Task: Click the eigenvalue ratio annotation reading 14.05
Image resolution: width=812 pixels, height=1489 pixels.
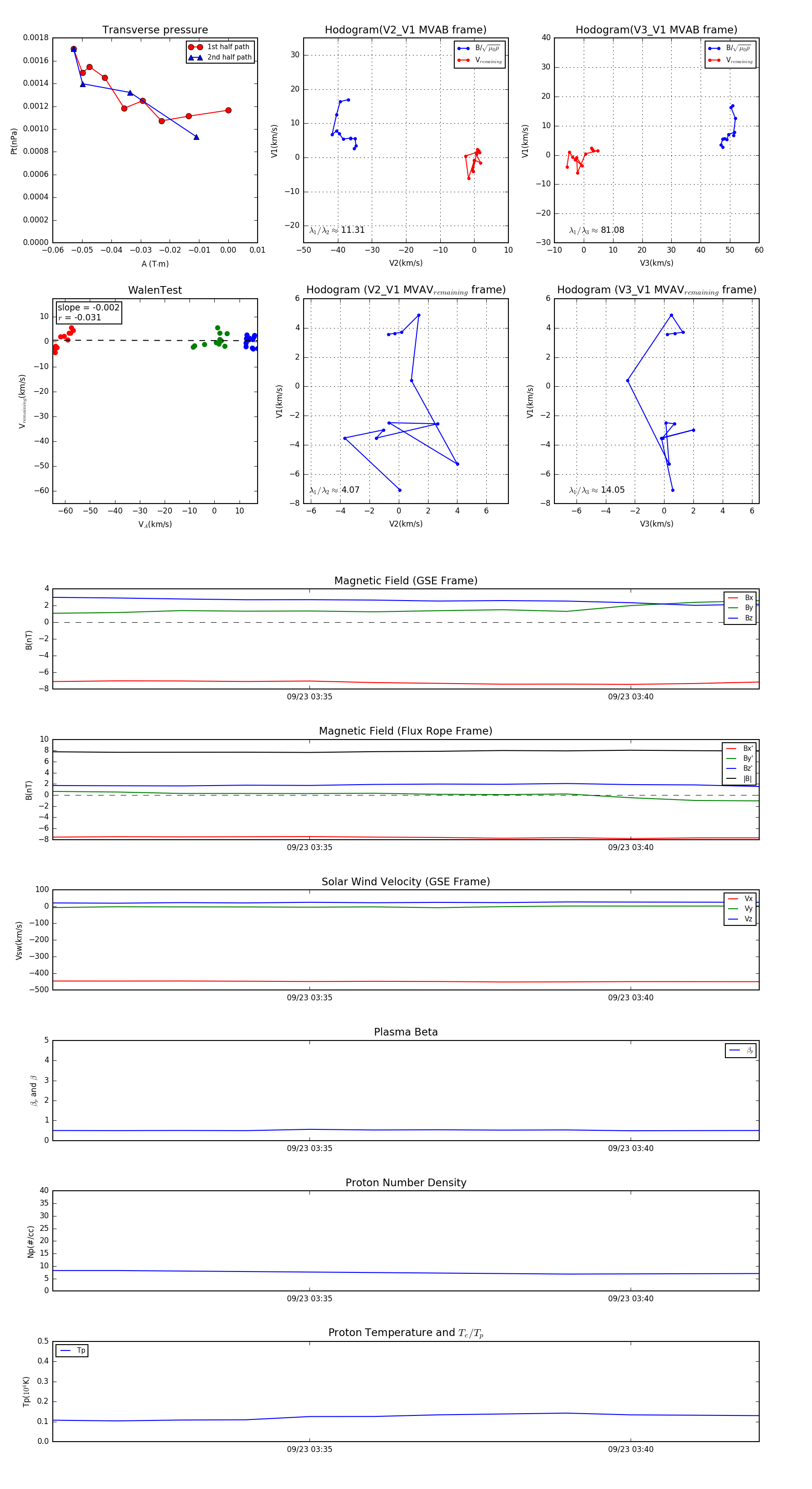Action: [x=596, y=490]
